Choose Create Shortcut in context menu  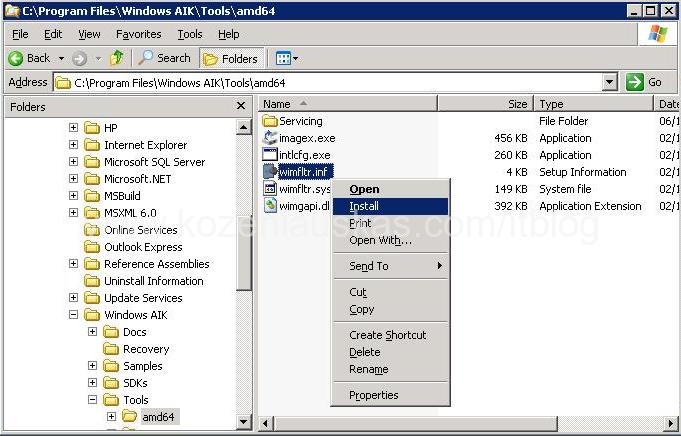click(390, 335)
